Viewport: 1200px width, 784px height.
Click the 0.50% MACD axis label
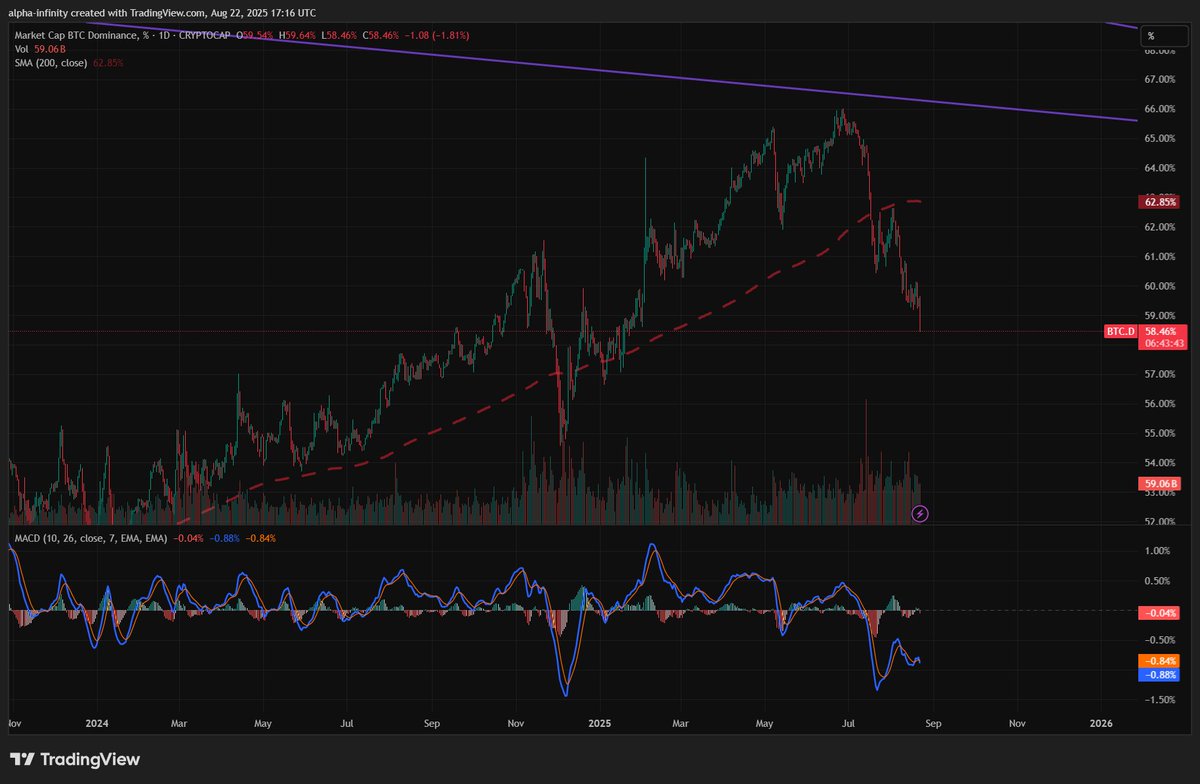(x=1160, y=581)
